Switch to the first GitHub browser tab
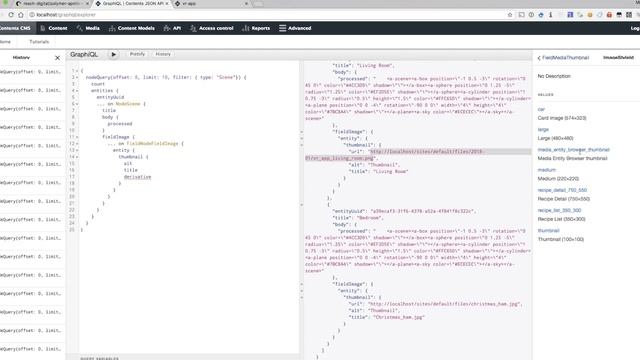 (51, 3)
